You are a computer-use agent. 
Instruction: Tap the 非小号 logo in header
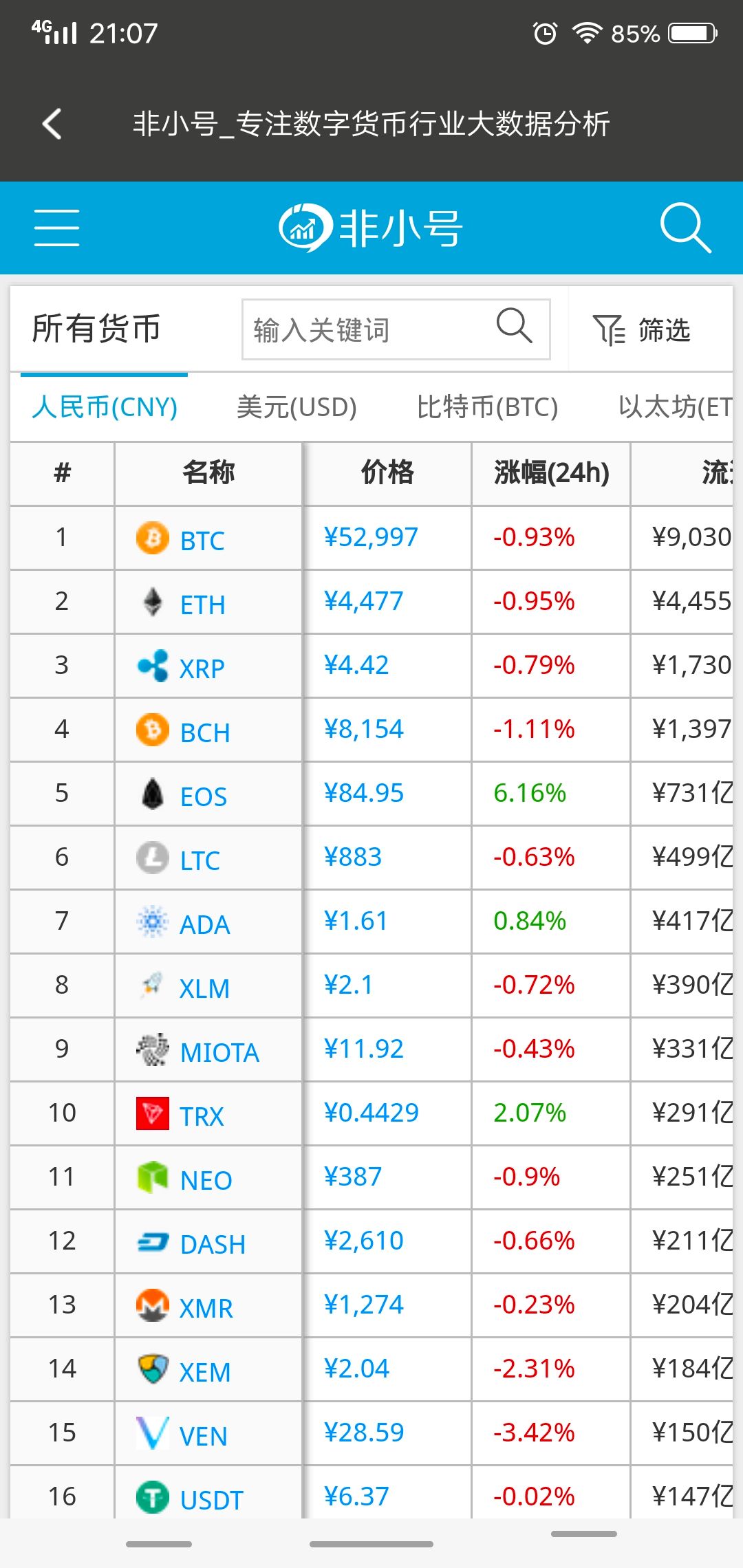point(371,228)
